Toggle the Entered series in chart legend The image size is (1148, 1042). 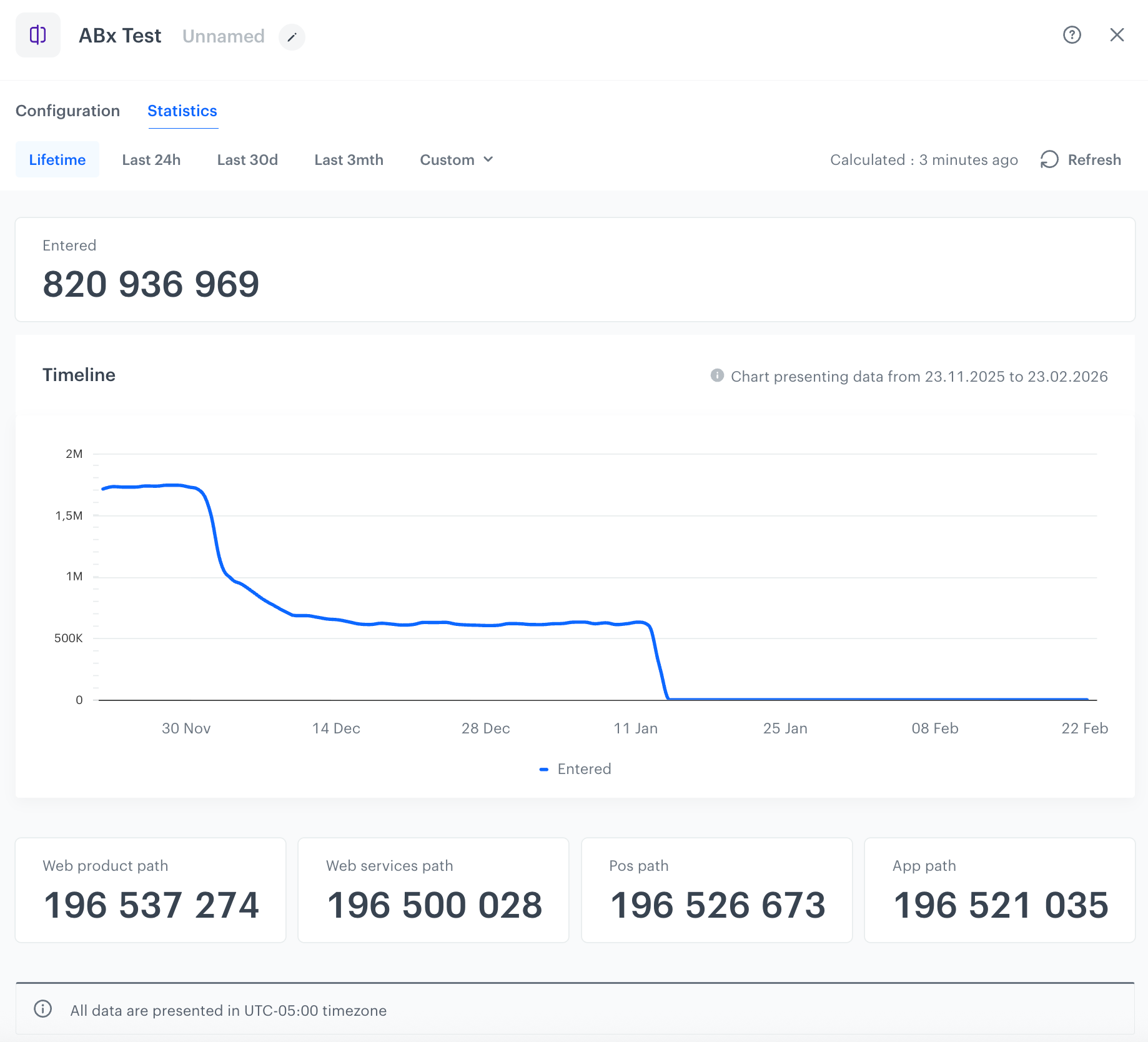tap(576, 769)
